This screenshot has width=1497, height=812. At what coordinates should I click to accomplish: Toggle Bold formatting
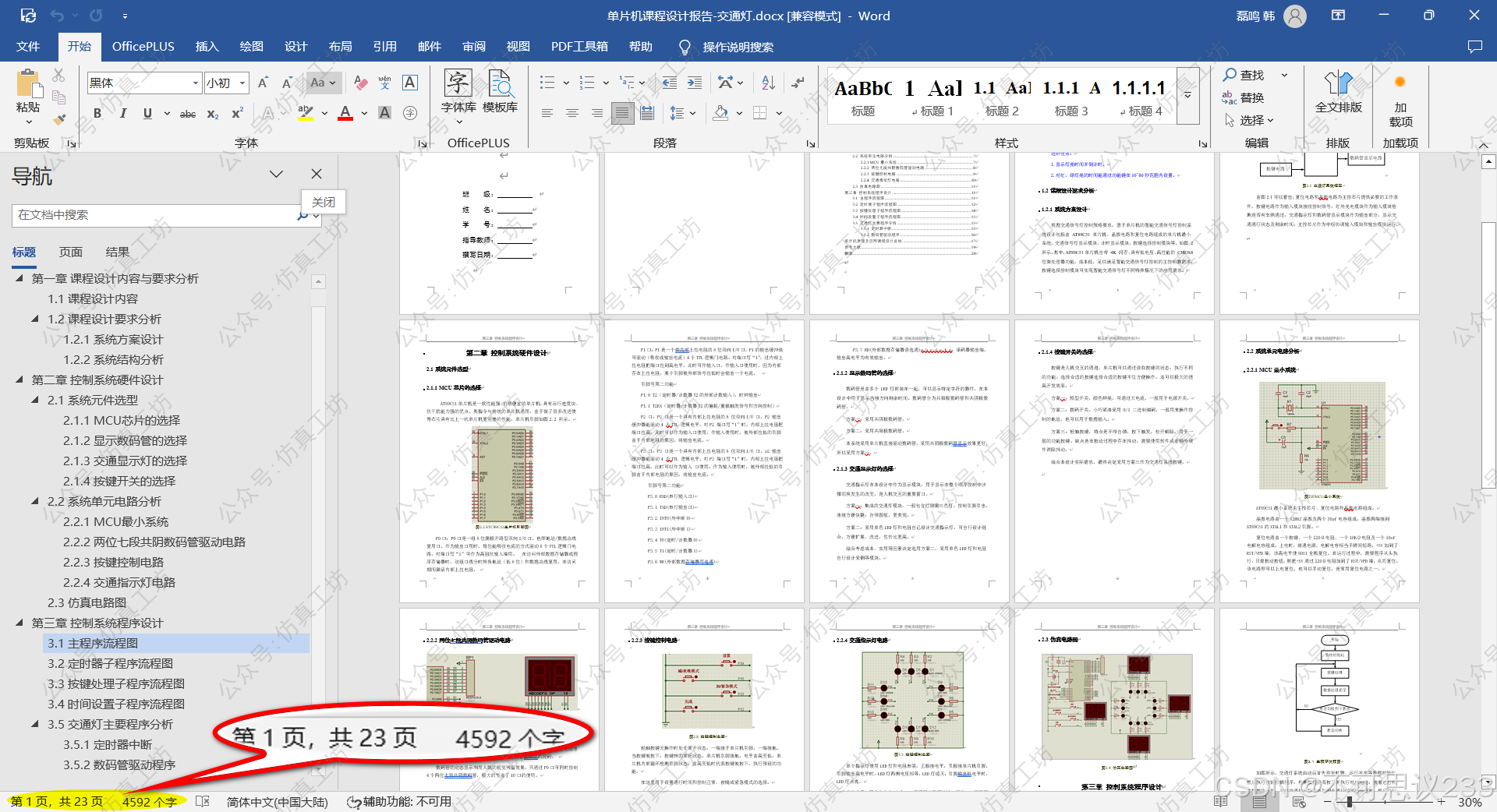pyautogui.click(x=97, y=114)
